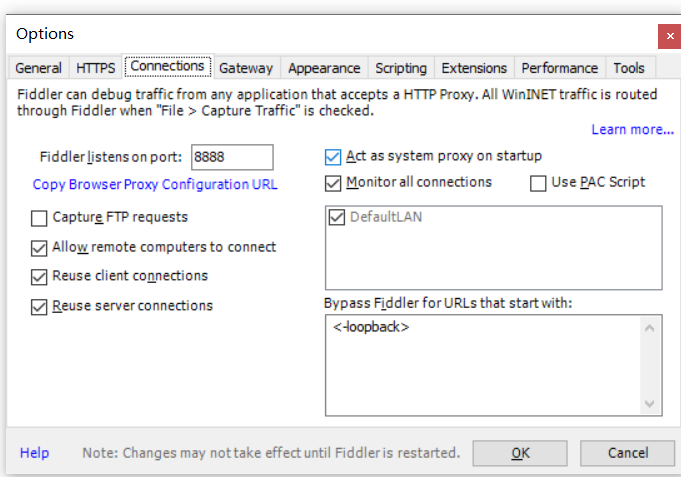This screenshot has height=477, width=681.
Task: Click the scroll down arrow in bypass list
Action: 651,404
